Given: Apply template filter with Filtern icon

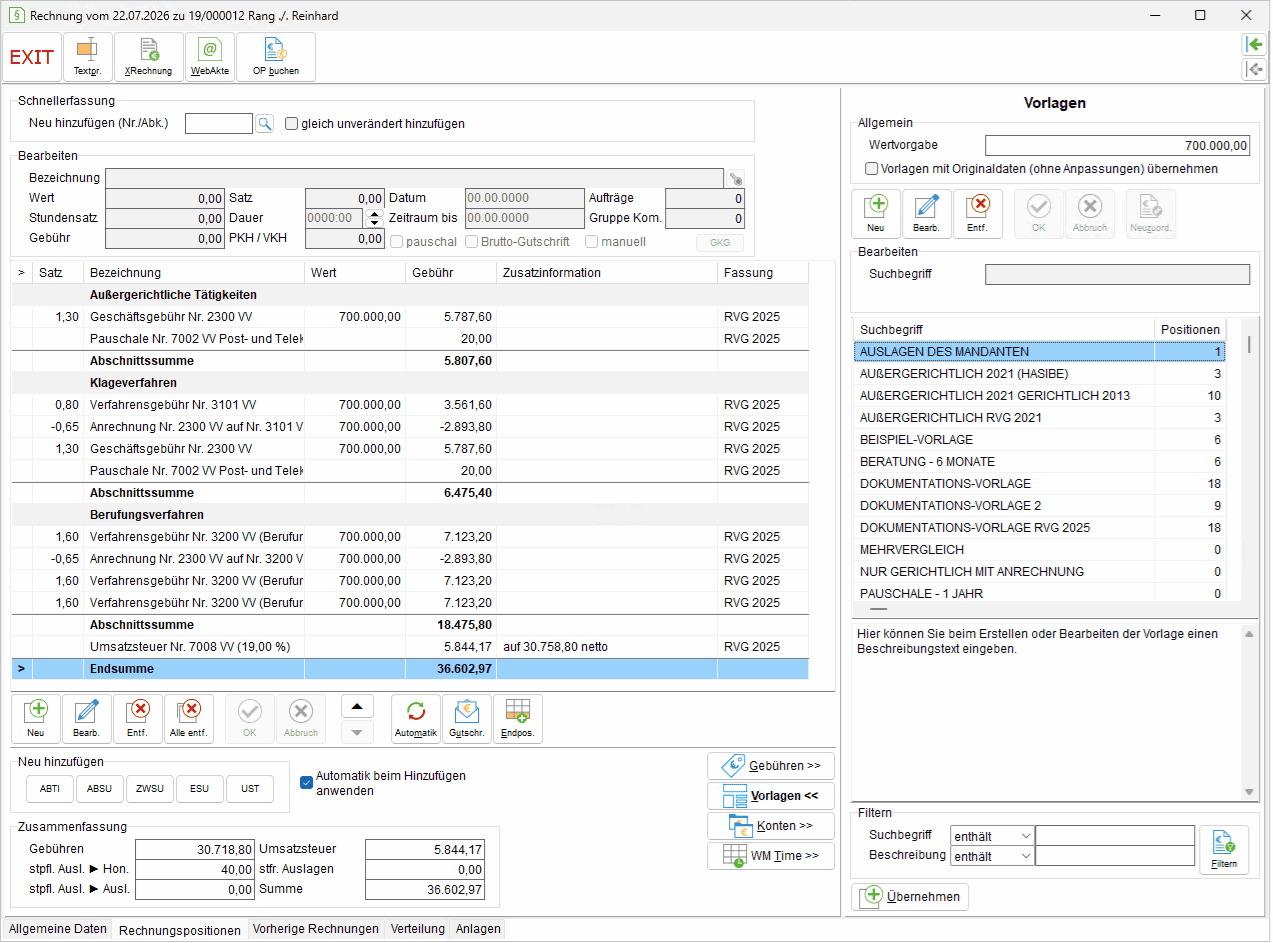Looking at the screenshot, I should [x=1224, y=850].
